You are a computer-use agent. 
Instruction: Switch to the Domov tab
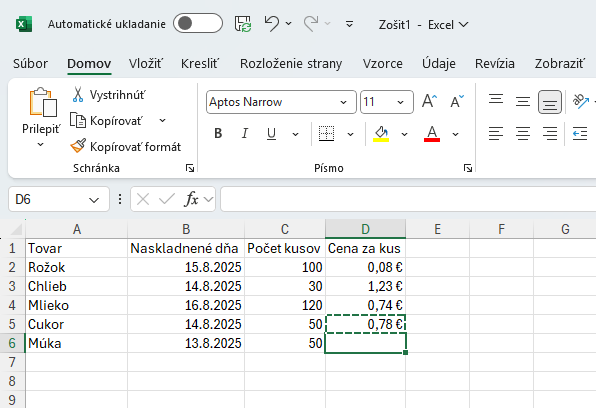click(x=89, y=63)
